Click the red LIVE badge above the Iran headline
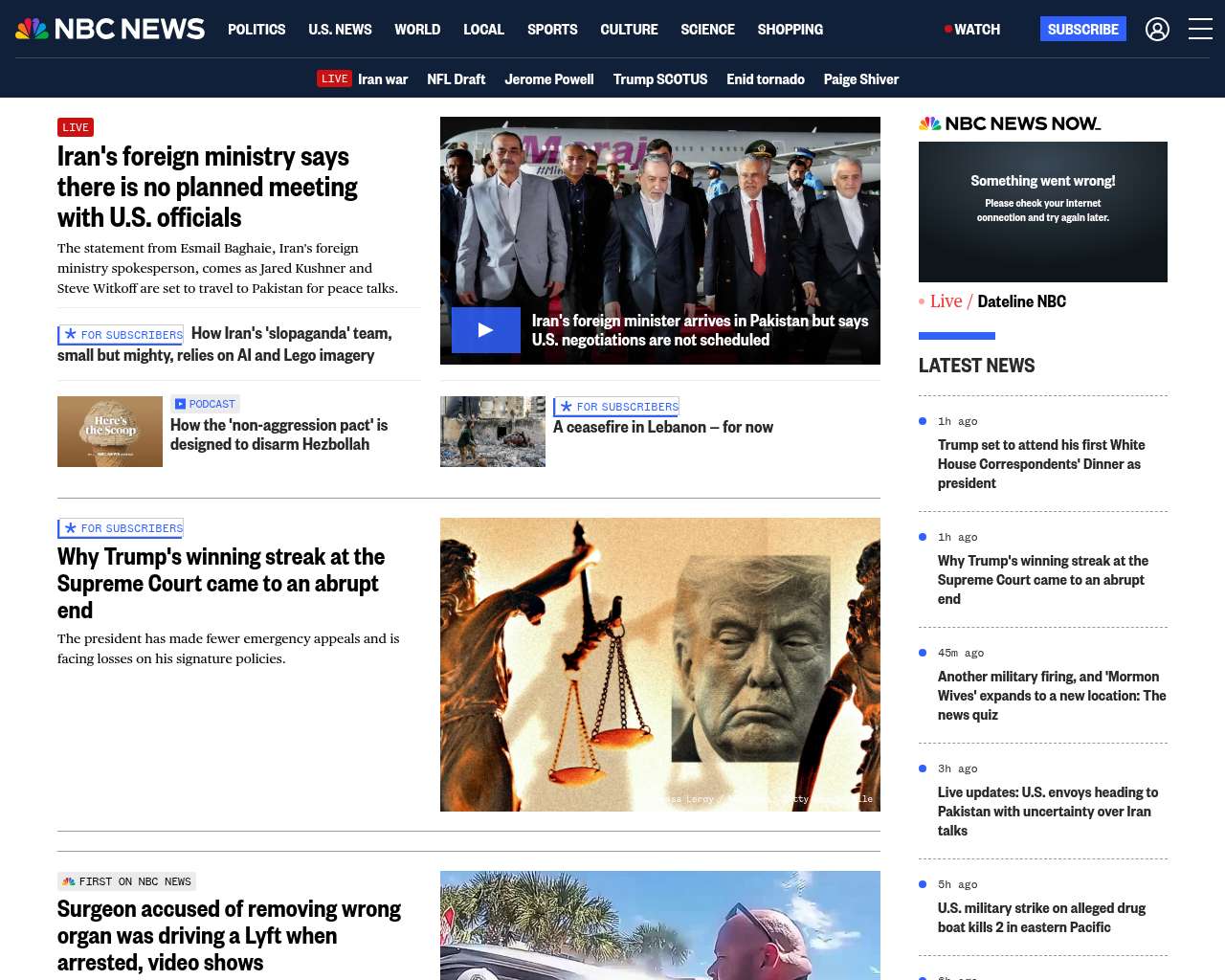The width and height of the screenshot is (1225, 980). [76, 127]
